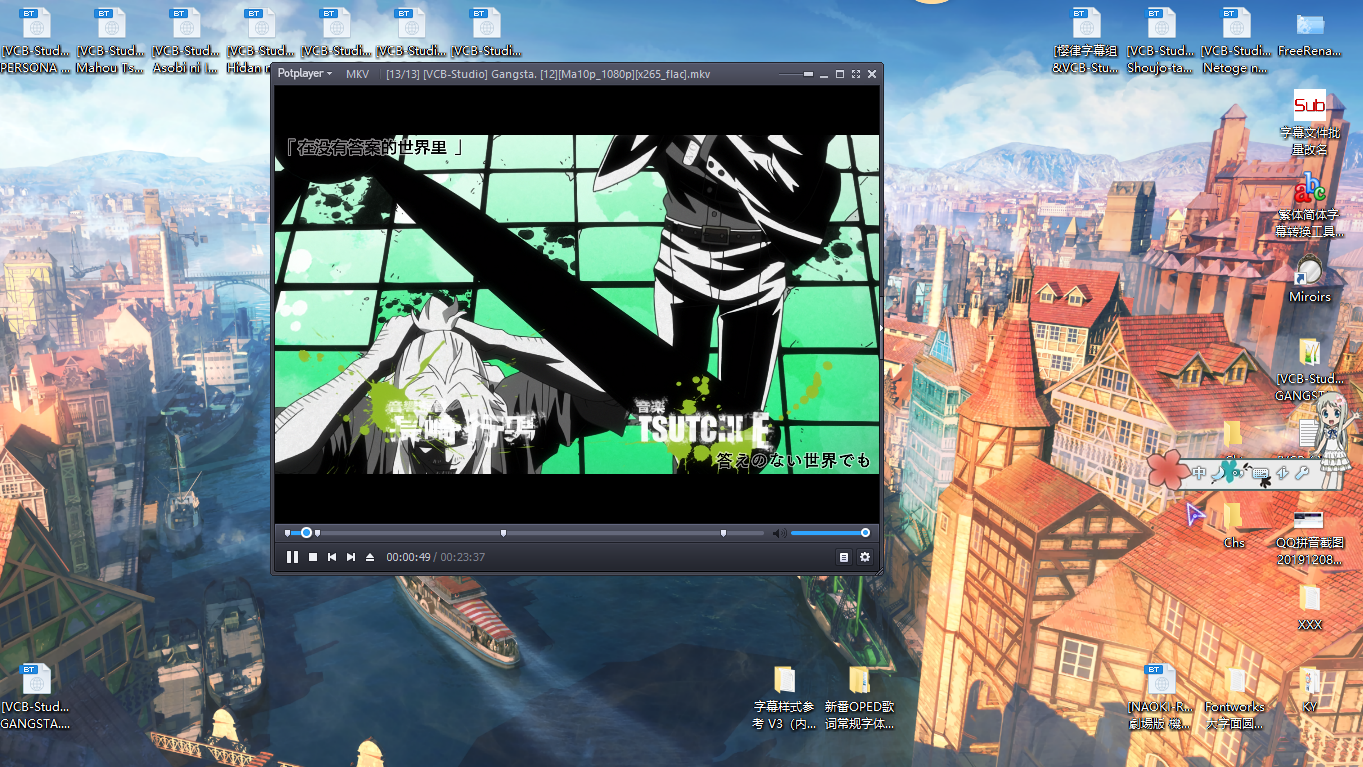Viewport: 1363px width, 767px height.
Task: Stop the video with the Stop button
Action: [313, 557]
